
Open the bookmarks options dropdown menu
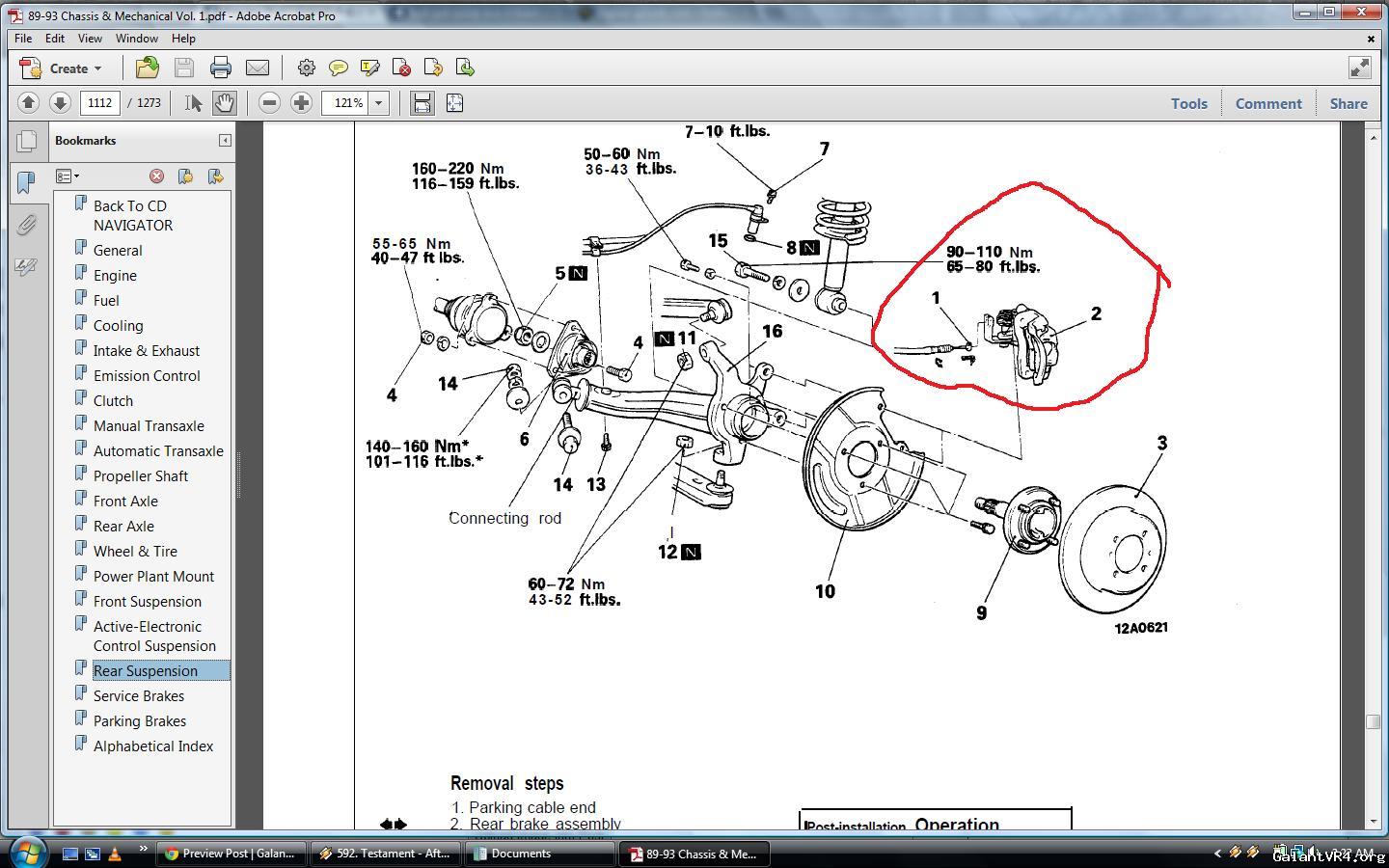point(68,176)
